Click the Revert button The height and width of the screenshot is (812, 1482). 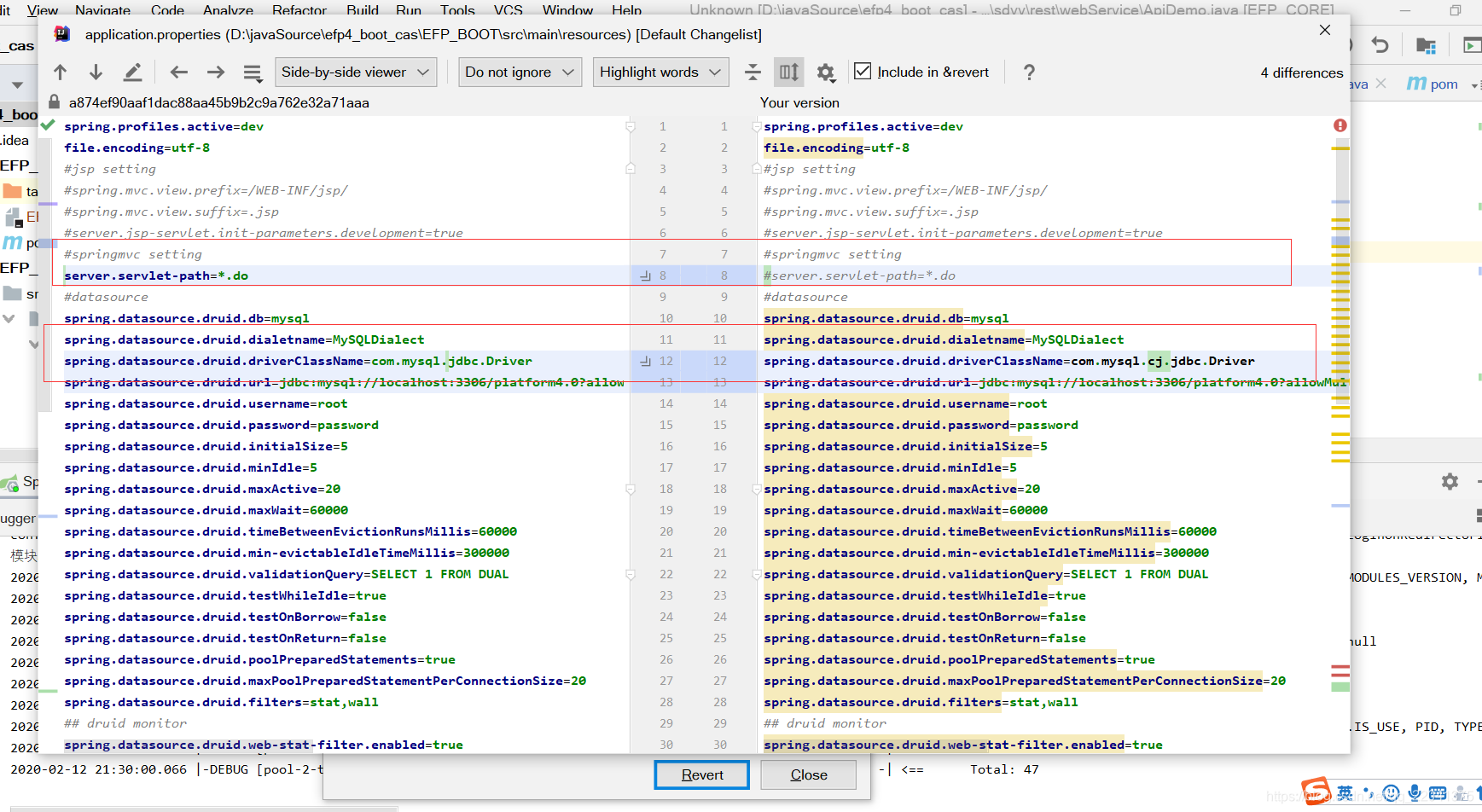[x=702, y=774]
